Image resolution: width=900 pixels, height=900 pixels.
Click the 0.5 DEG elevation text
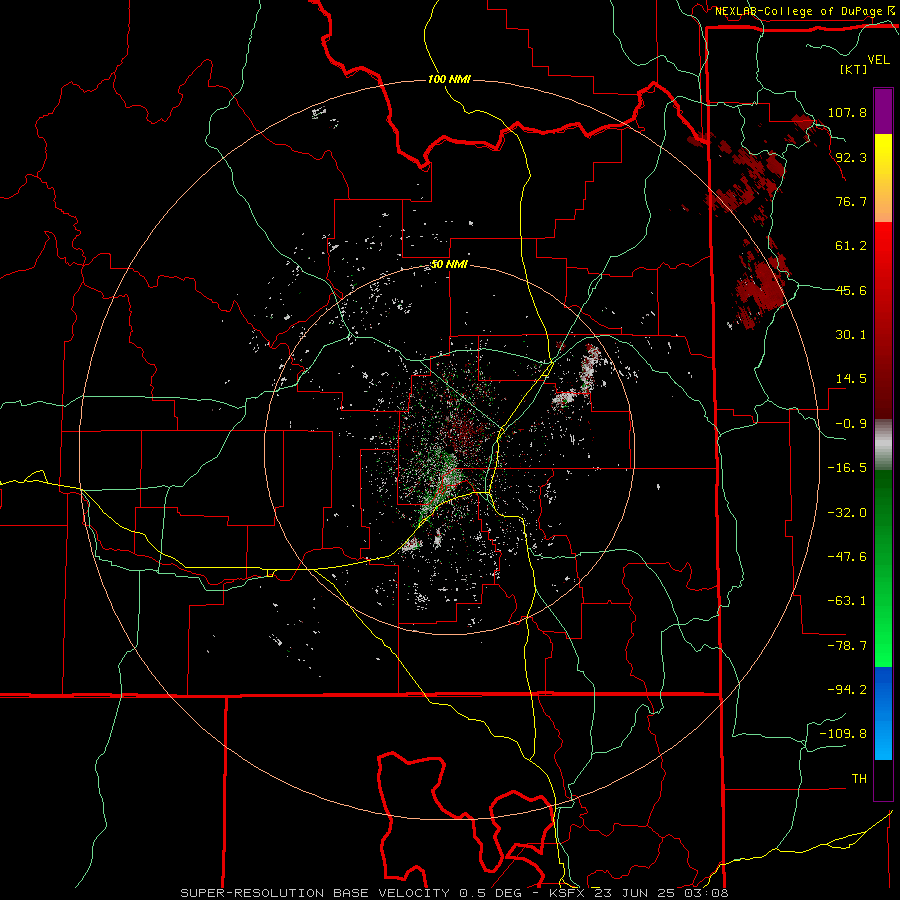point(491,893)
